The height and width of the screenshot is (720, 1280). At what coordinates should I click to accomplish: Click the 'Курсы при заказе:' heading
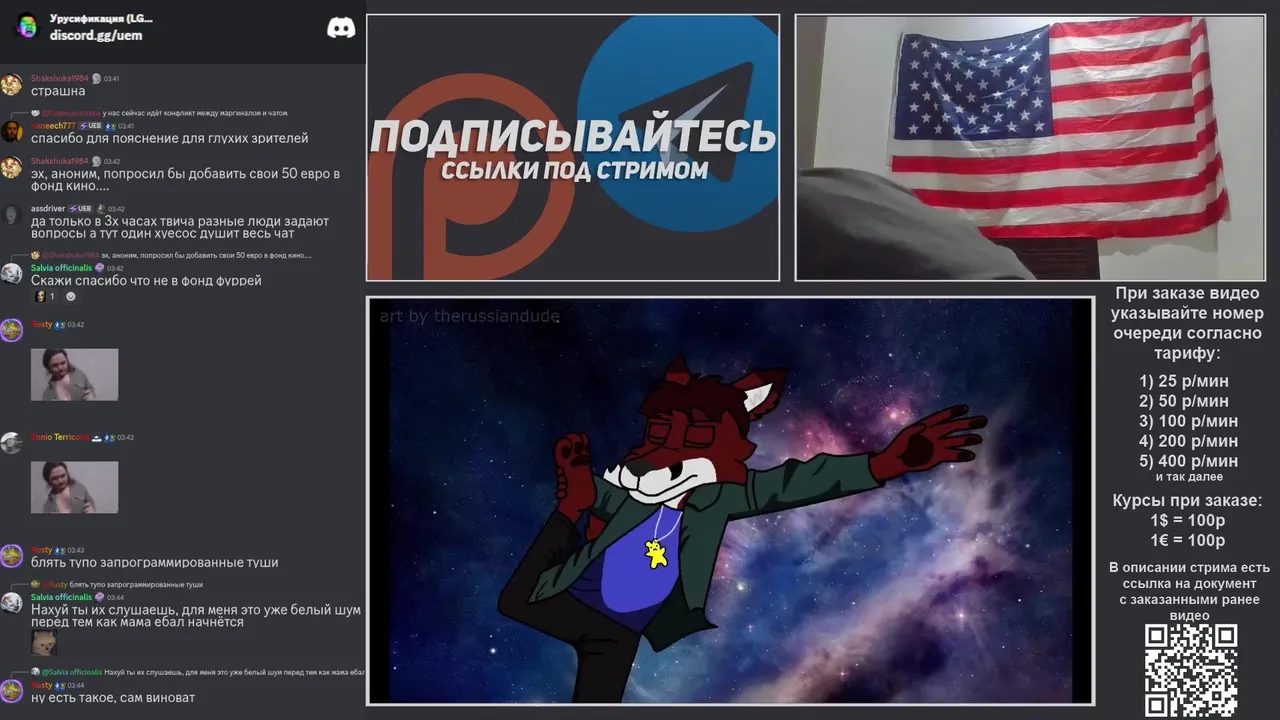[x=1187, y=500]
